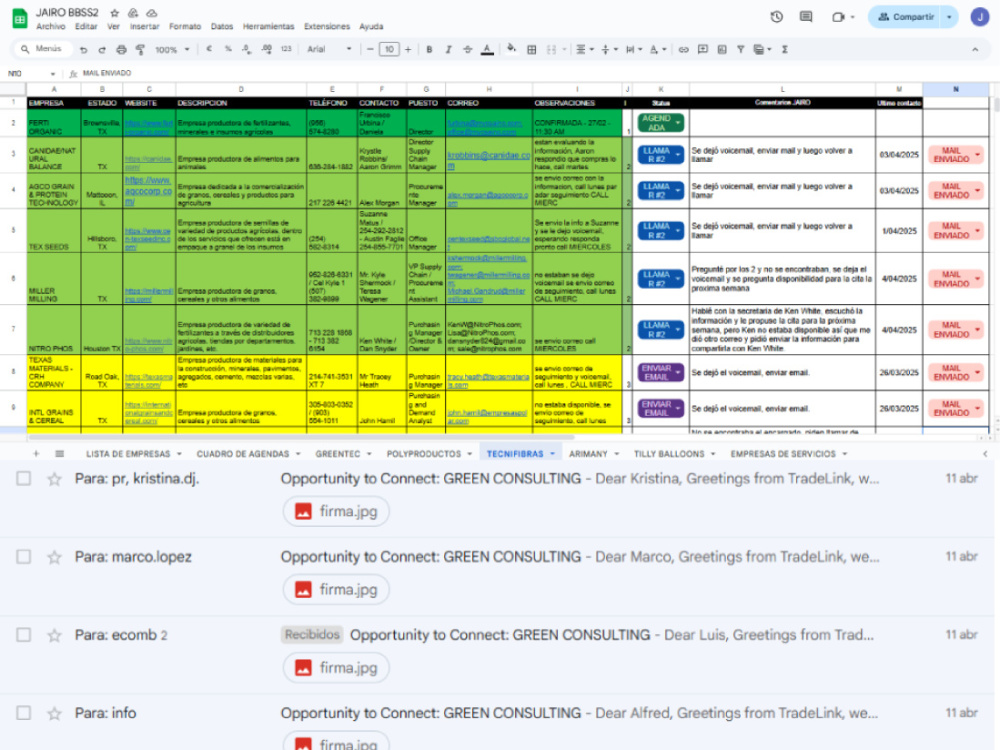The width and height of the screenshot is (1000, 750).
Task: Switch to the GREENTEC sheet tab
Action: [337, 453]
